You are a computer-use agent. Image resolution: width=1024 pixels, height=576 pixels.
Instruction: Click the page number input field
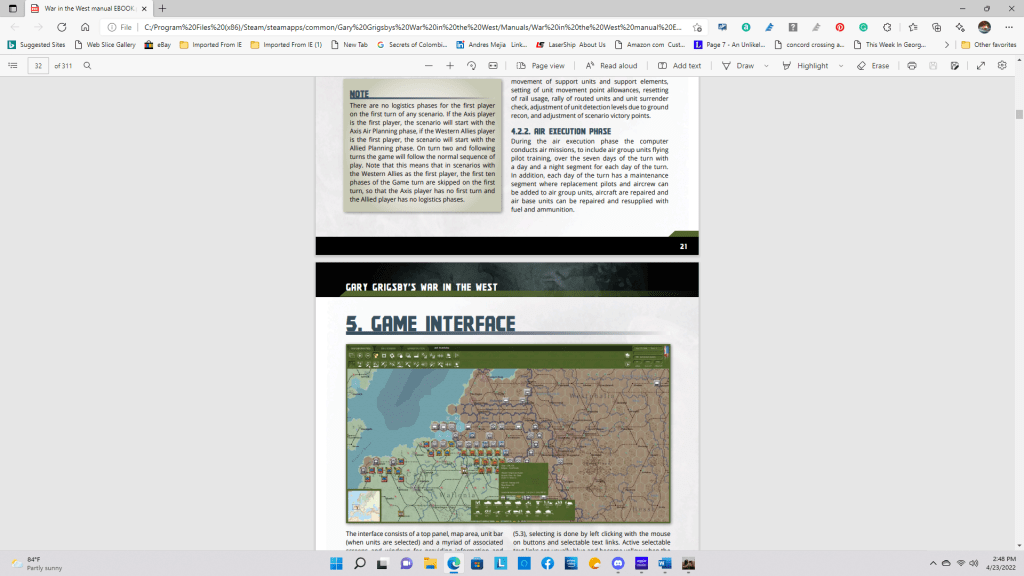[x=38, y=65]
